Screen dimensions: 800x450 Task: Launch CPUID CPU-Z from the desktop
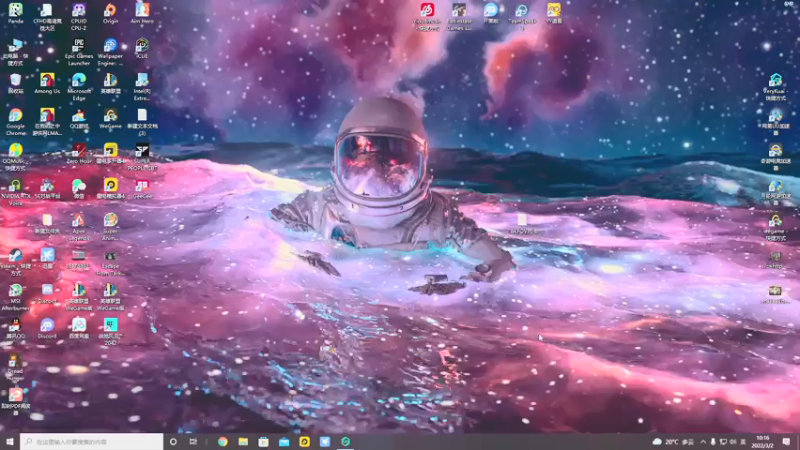tap(79, 16)
